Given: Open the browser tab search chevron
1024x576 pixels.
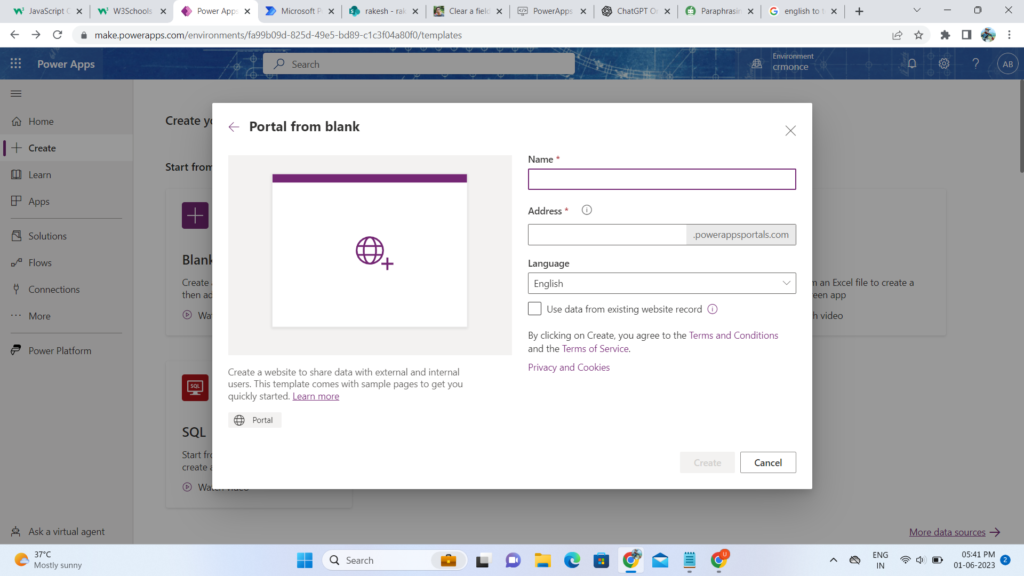Looking at the screenshot, I should [917, 10].
